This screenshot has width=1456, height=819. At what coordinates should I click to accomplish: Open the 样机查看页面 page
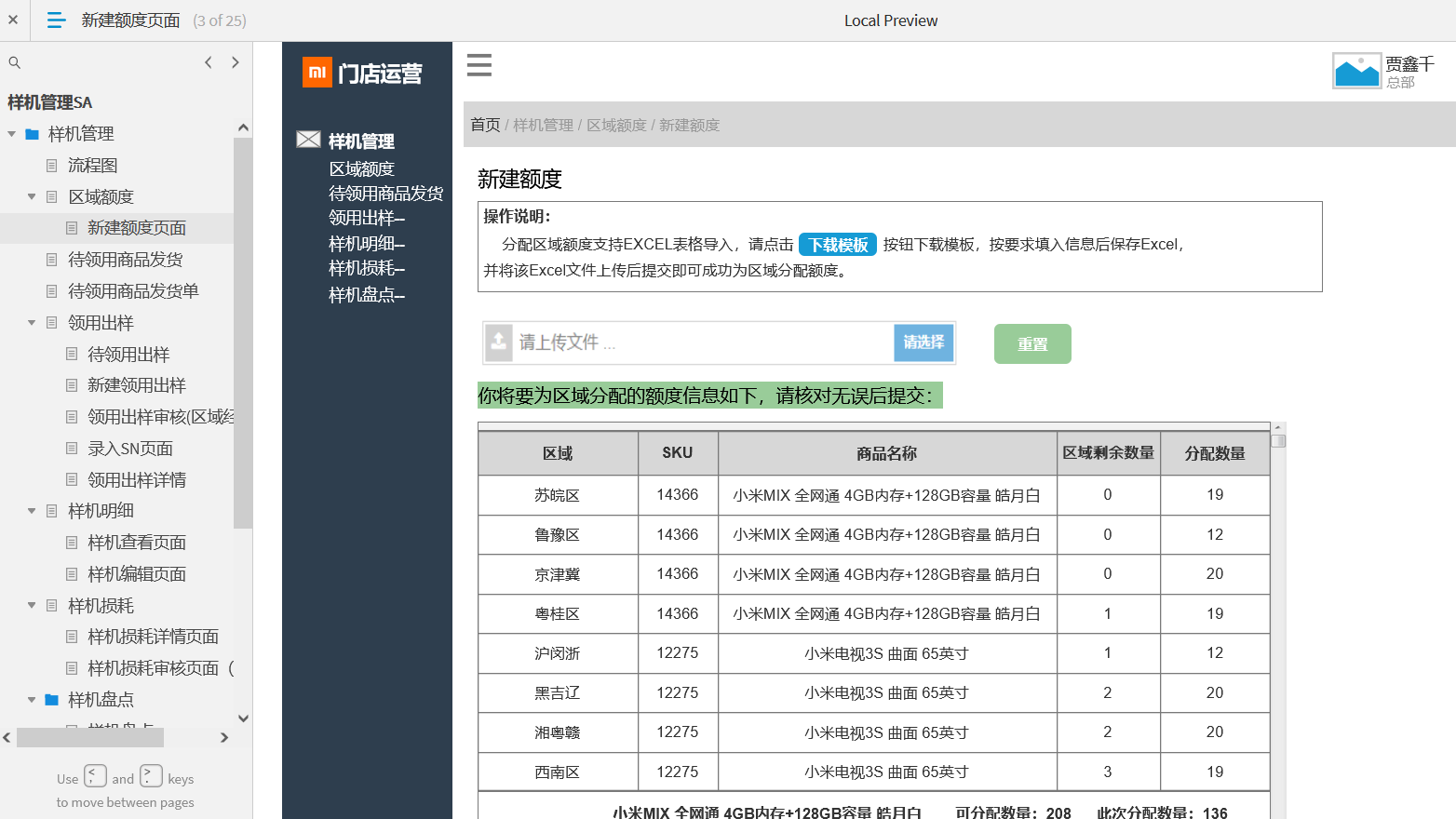point(137,543)
